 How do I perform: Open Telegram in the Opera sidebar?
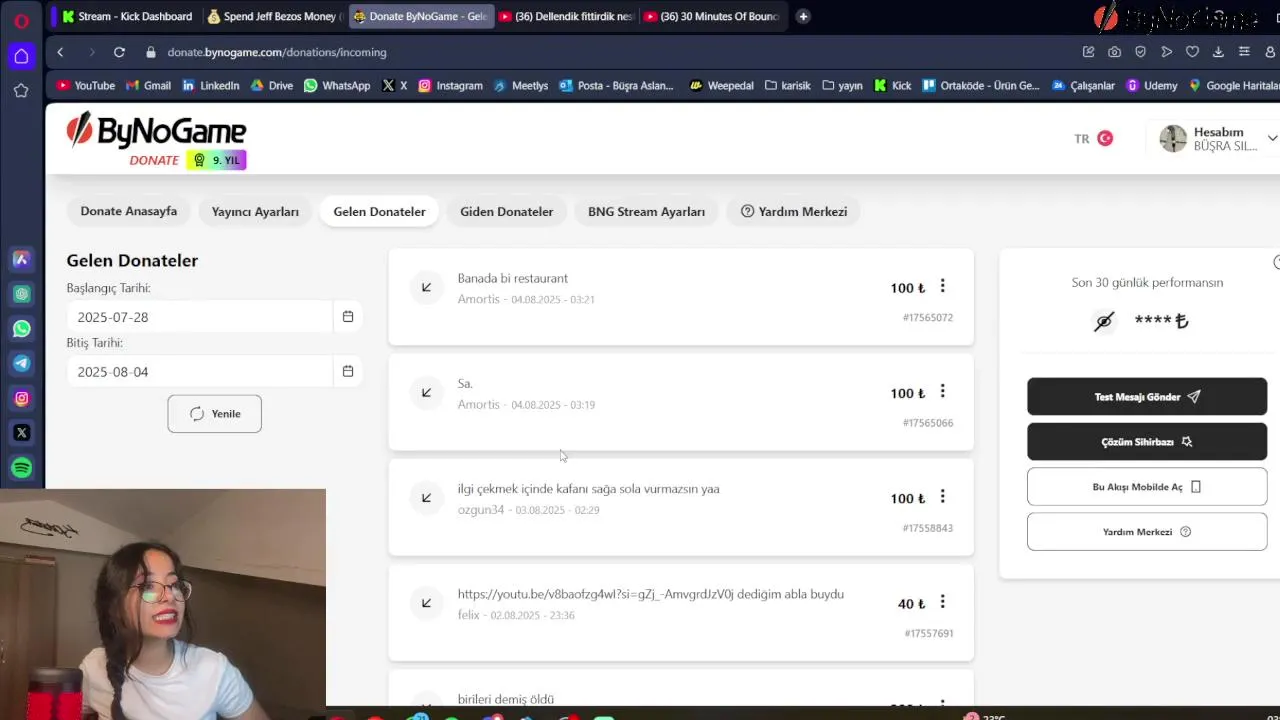coord(21,363)
